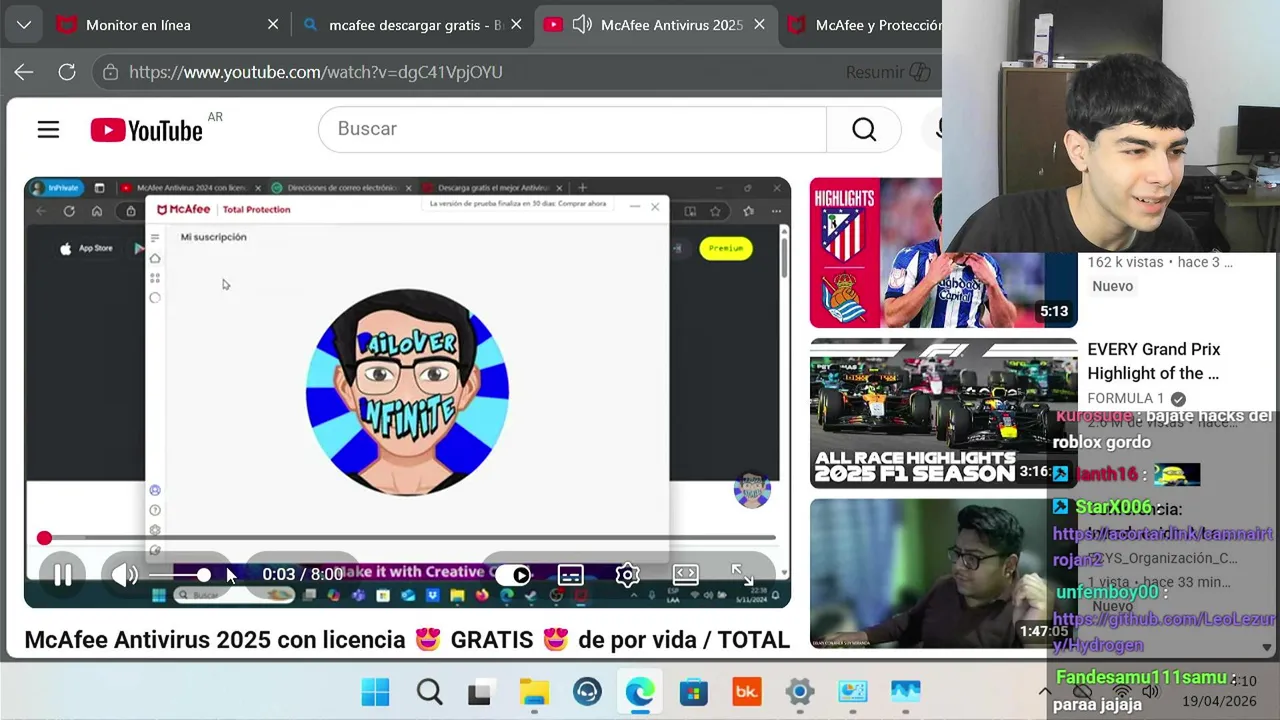Reload the page with refresh icon
Image resolution: width=1280 pixels, height=720 pixels.
click(67, 72)
